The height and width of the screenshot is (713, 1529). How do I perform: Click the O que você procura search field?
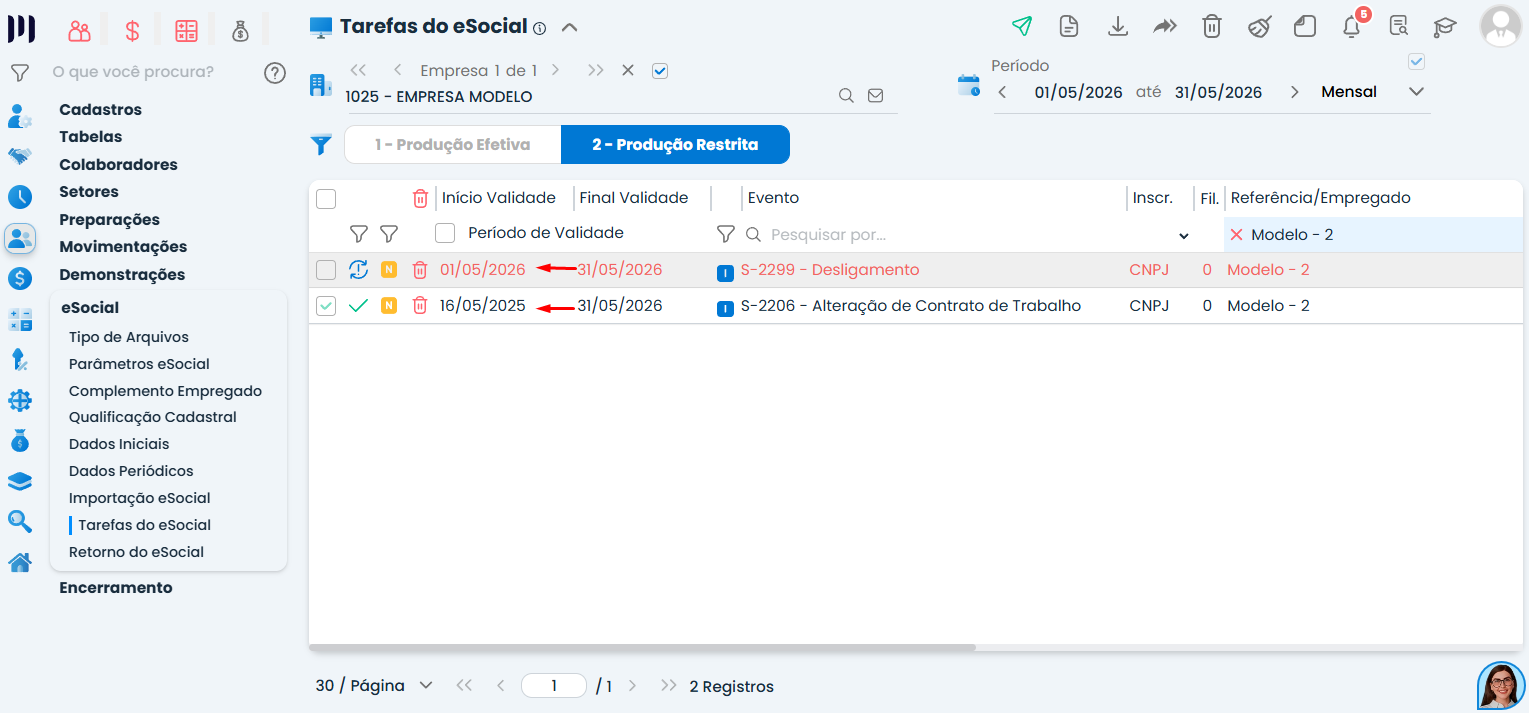click(150, 72)
